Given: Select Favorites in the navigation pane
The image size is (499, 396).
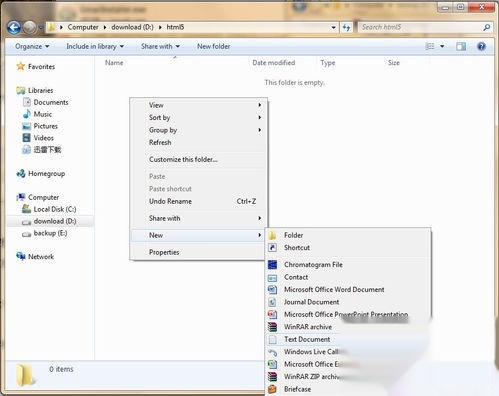Looking at the screenshot, I should pos(41,67).
